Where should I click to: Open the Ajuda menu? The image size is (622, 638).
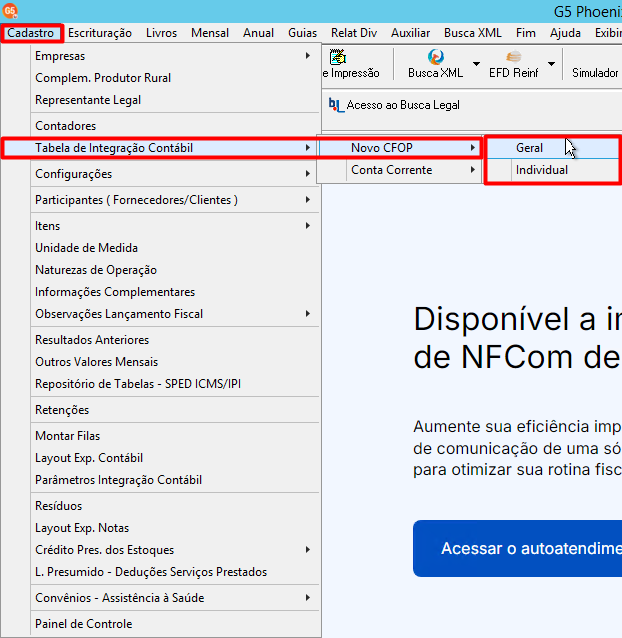[565, 33]
